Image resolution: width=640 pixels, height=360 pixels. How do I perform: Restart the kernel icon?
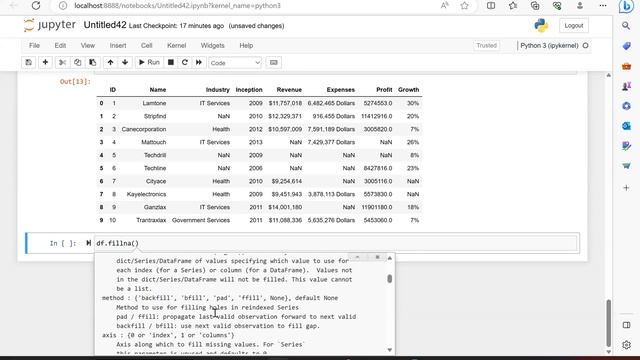coord(184,62)
